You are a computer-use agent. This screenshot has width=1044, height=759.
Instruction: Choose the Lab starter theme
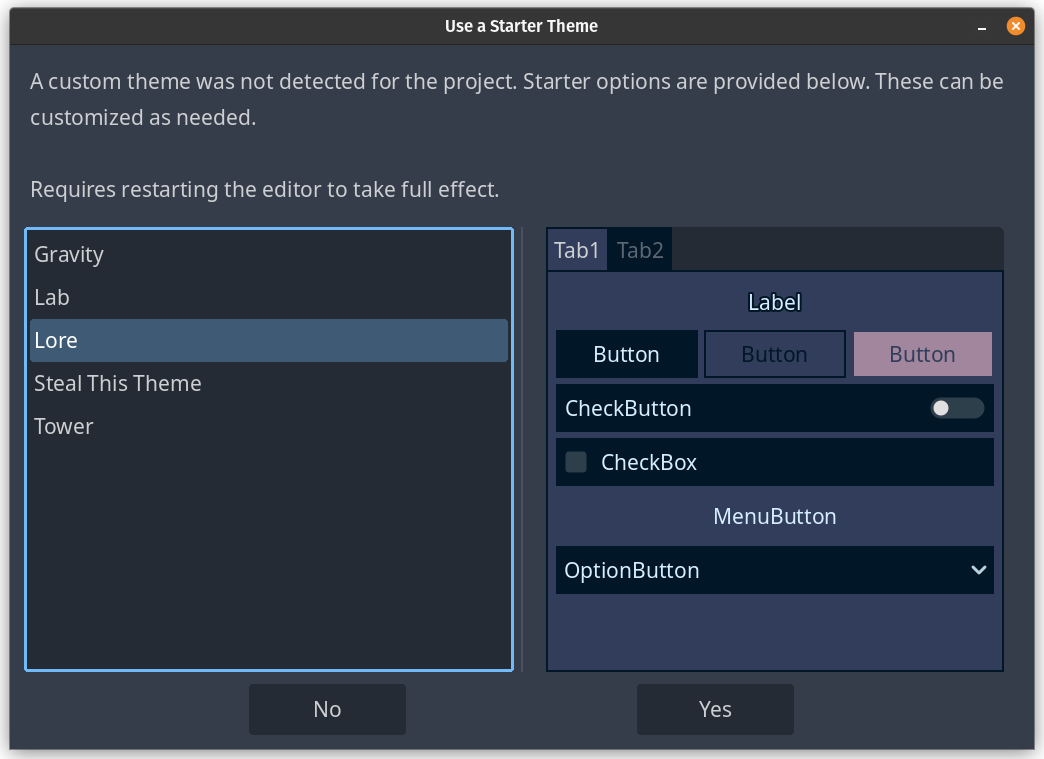pos(52,298)
